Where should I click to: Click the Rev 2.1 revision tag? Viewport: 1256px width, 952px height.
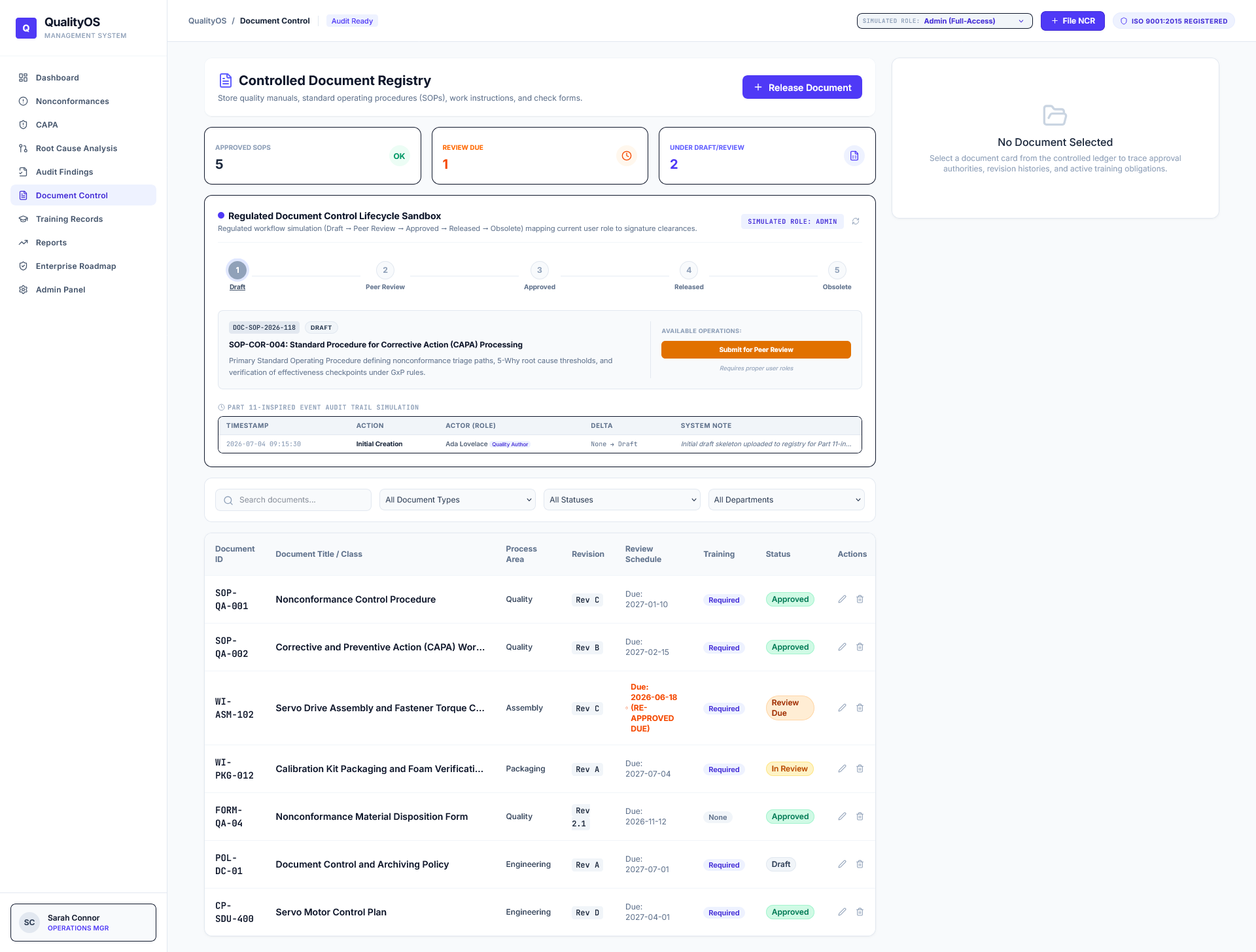pyautogui.click(x=581, y=817)
